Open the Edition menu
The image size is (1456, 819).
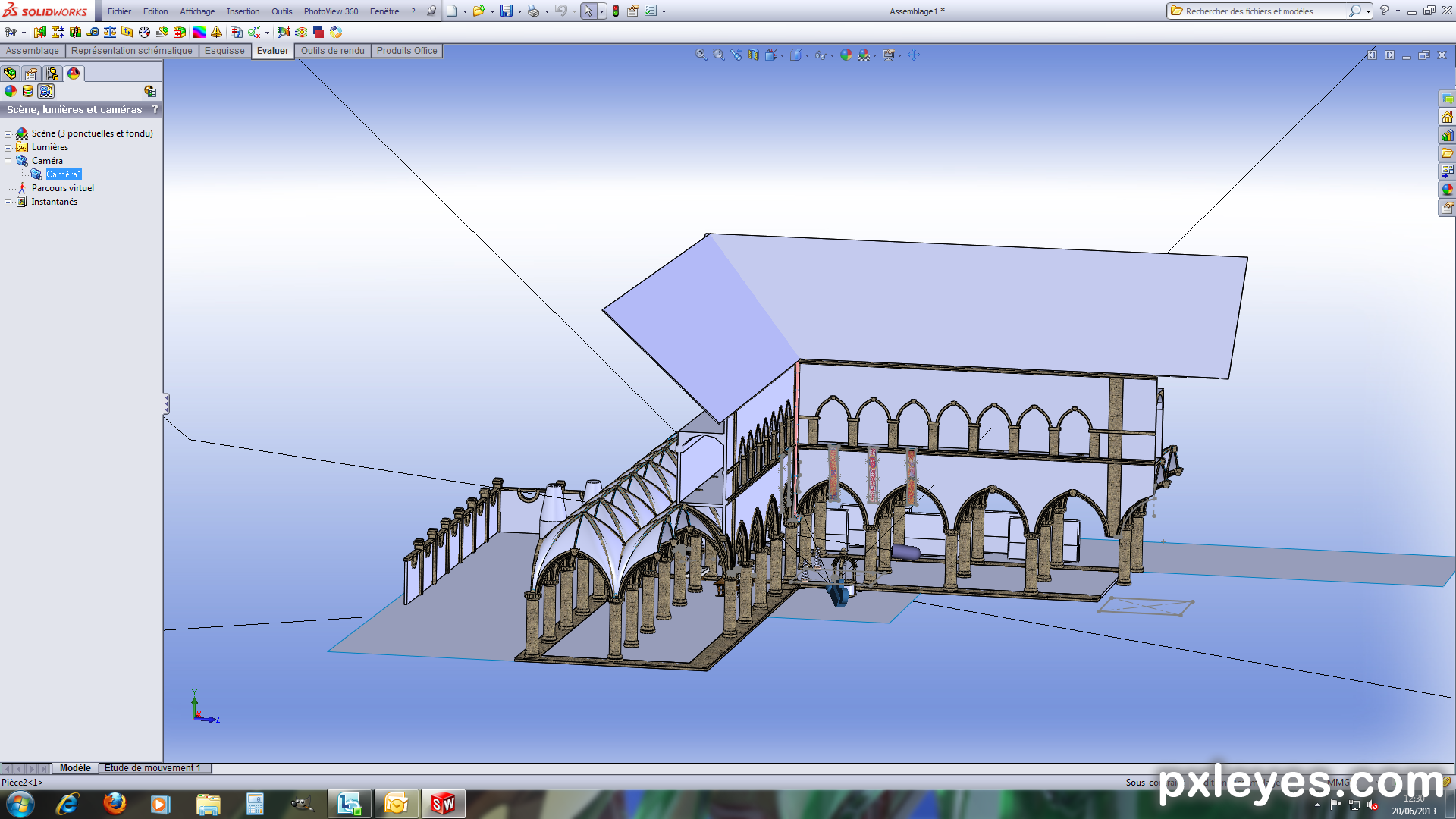pyautogui.click(x=155, y=11)
